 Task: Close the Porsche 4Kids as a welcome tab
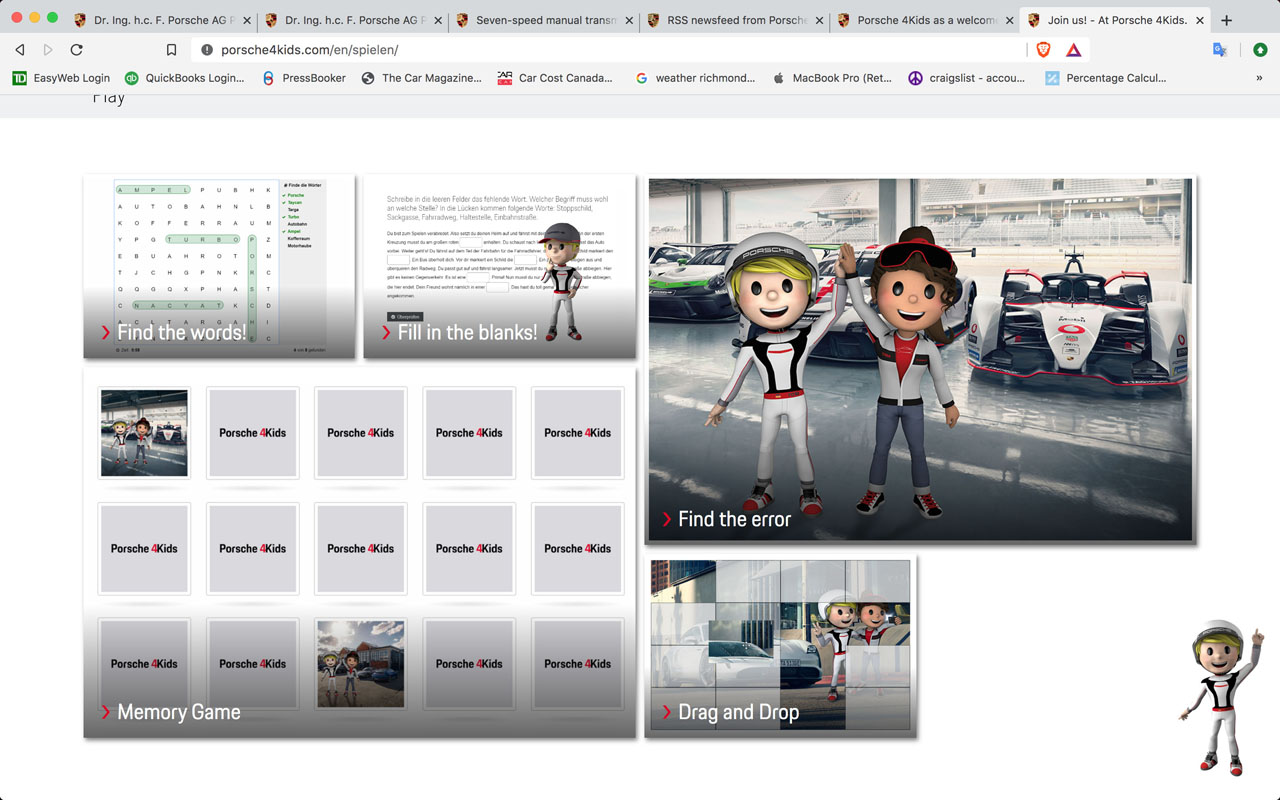[x=1010, y=20]
